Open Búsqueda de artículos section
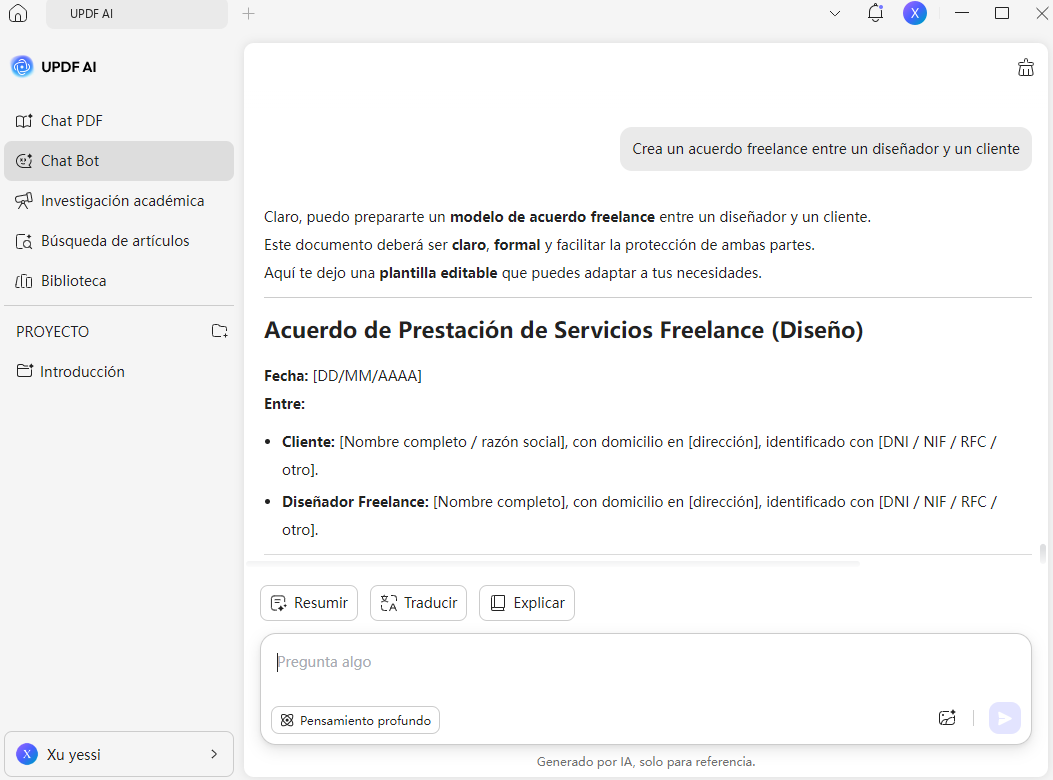 119,241
